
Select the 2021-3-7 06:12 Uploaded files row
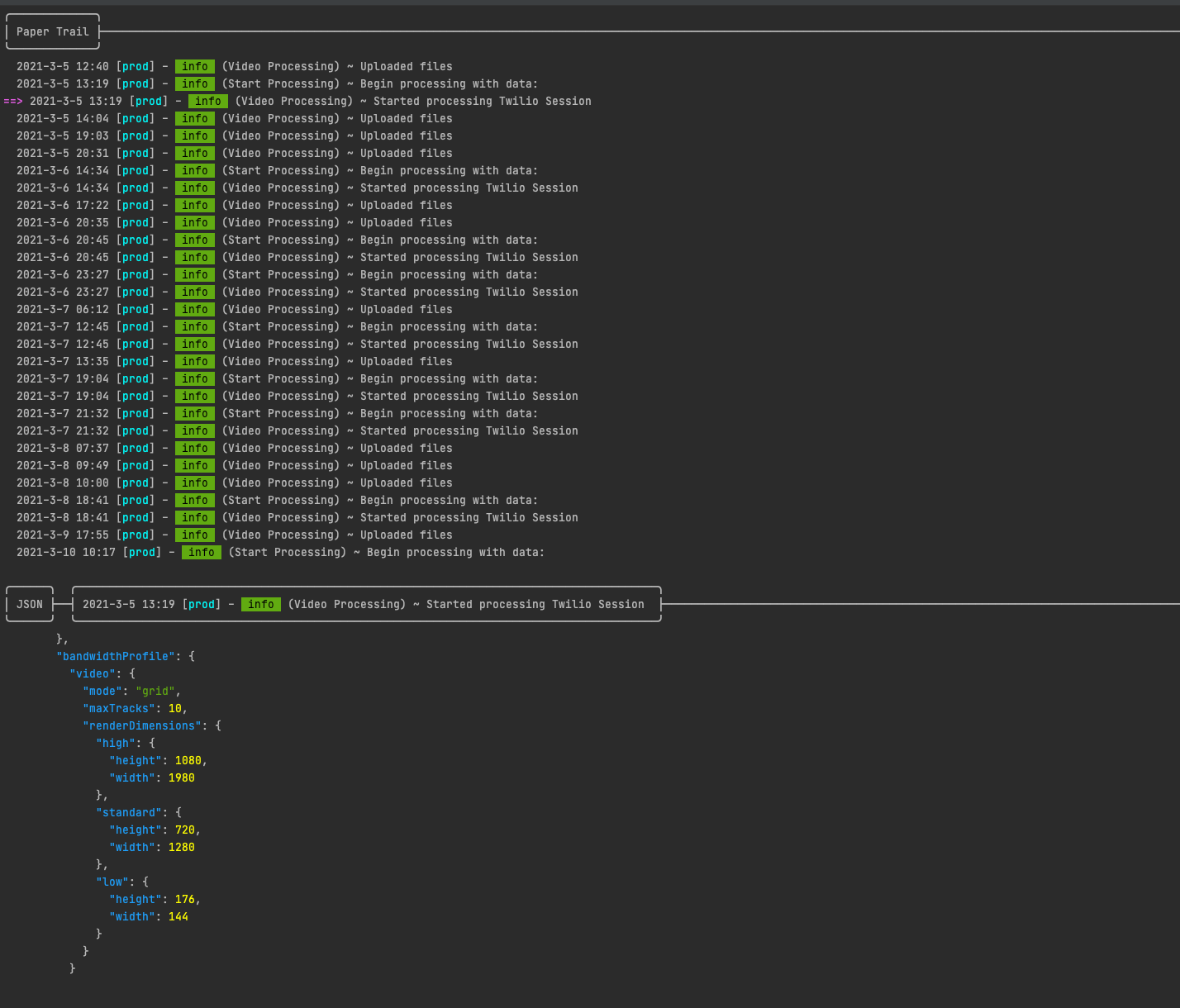235,309
